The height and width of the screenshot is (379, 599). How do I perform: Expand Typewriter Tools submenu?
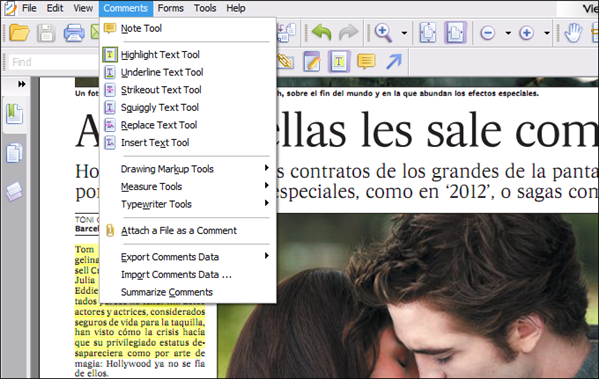pyautogui.click(x=187, y=204)
